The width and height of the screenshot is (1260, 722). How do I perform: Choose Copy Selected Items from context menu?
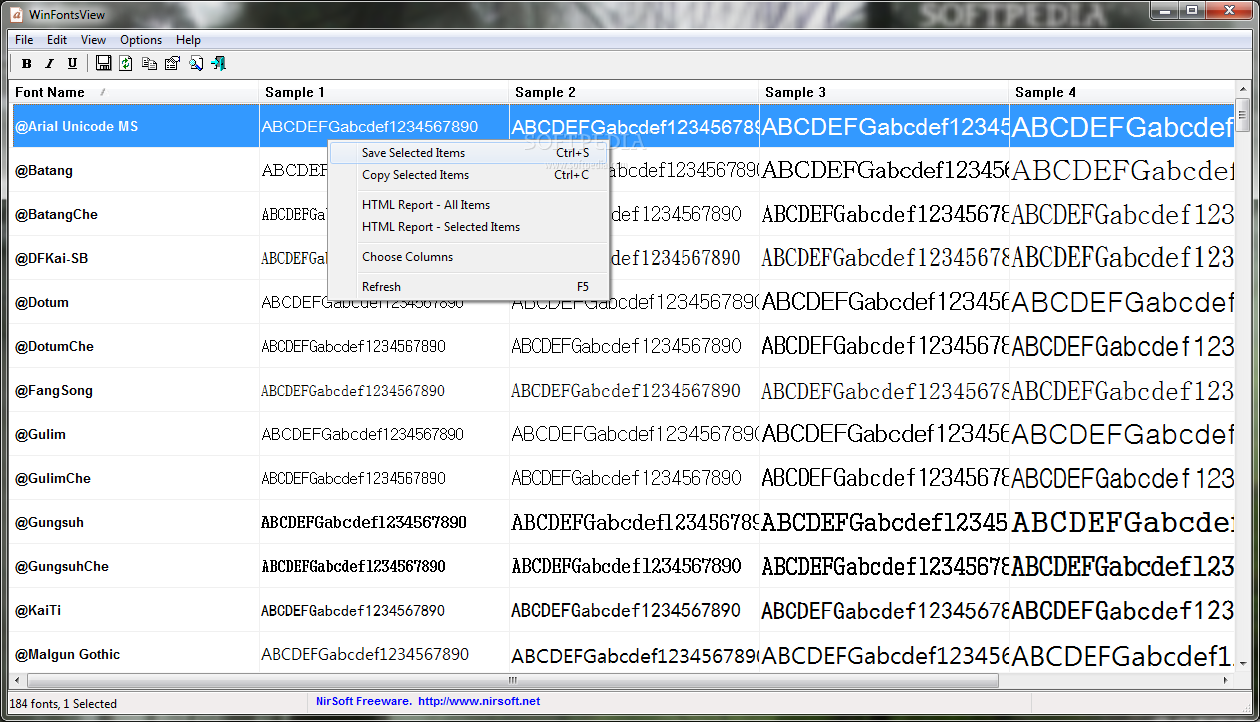[x=469, y=175]
